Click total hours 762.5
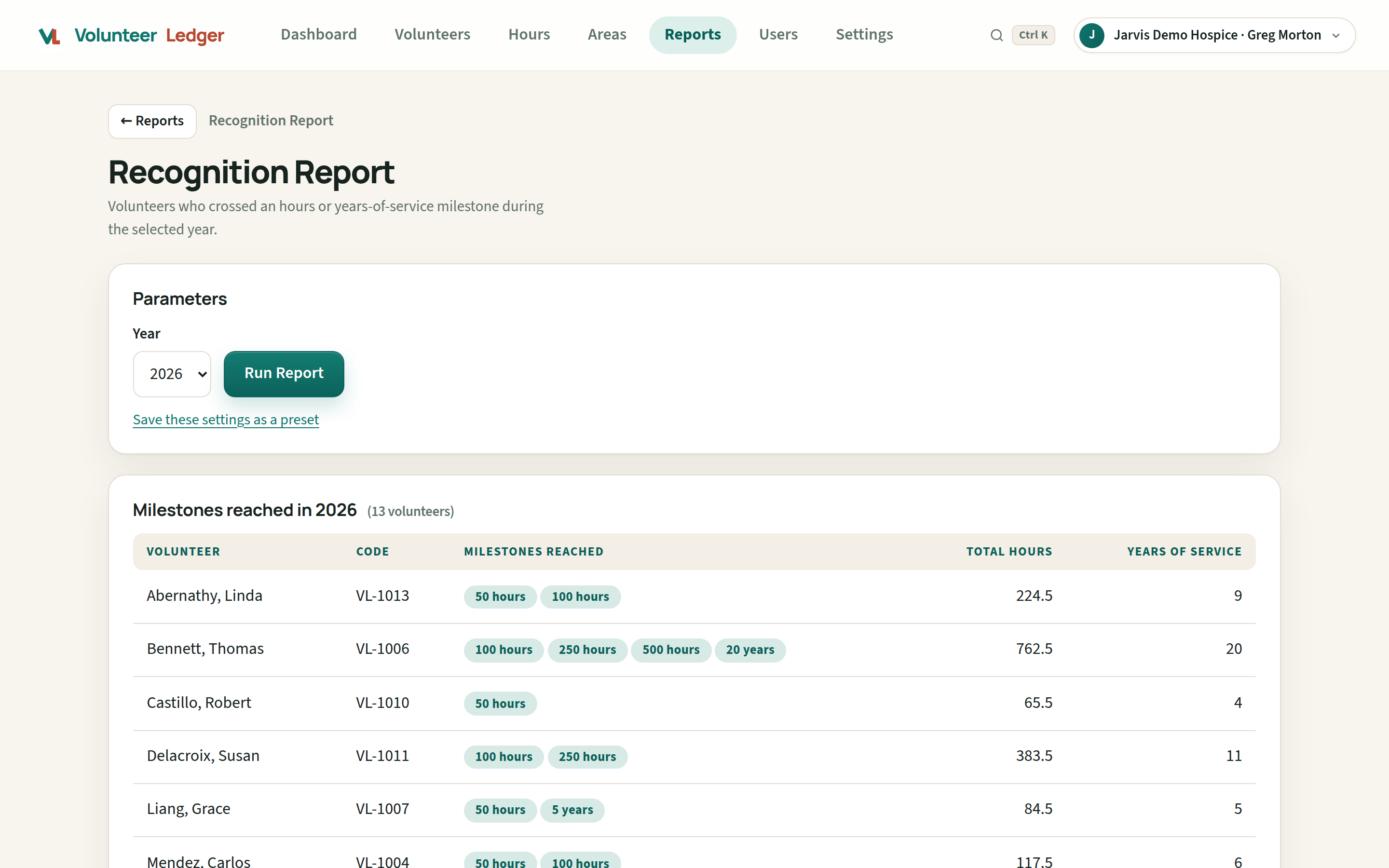The image size is (1389, 868). (1034, 649)
